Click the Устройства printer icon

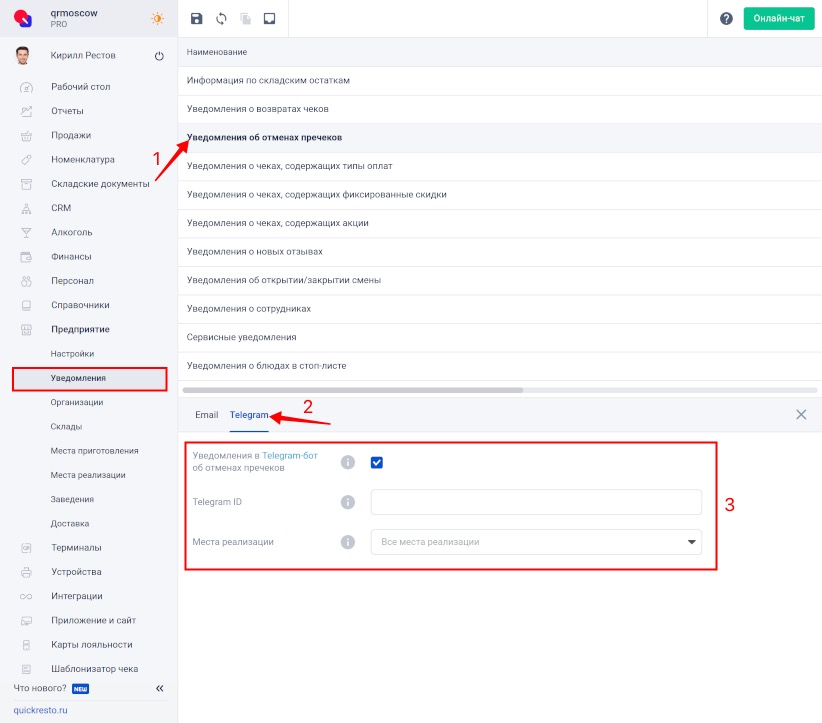(26, 572)
